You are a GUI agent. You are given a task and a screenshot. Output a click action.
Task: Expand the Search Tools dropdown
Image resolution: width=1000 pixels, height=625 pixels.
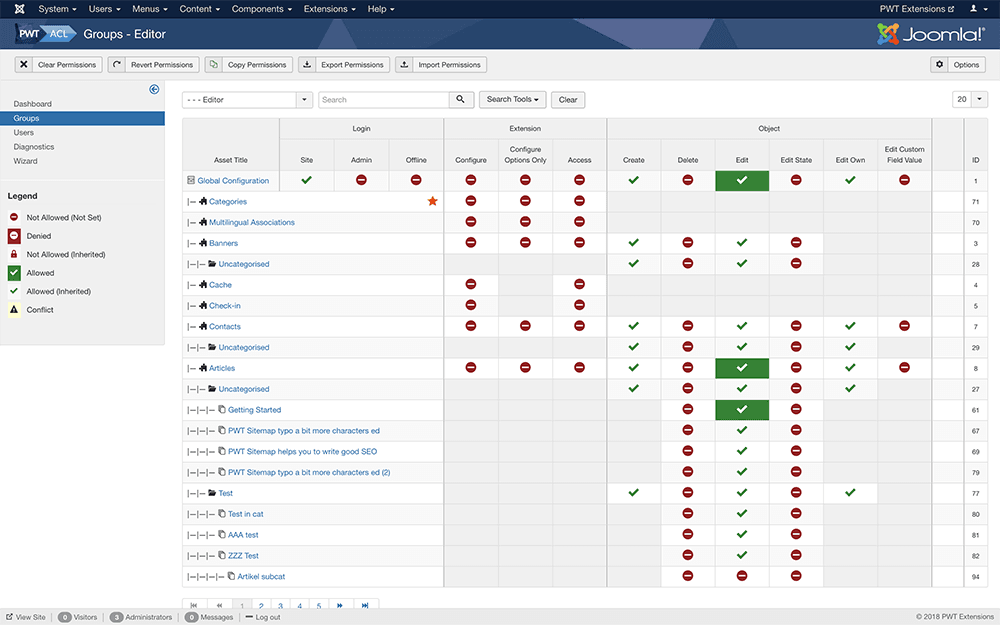coord(512,99)
